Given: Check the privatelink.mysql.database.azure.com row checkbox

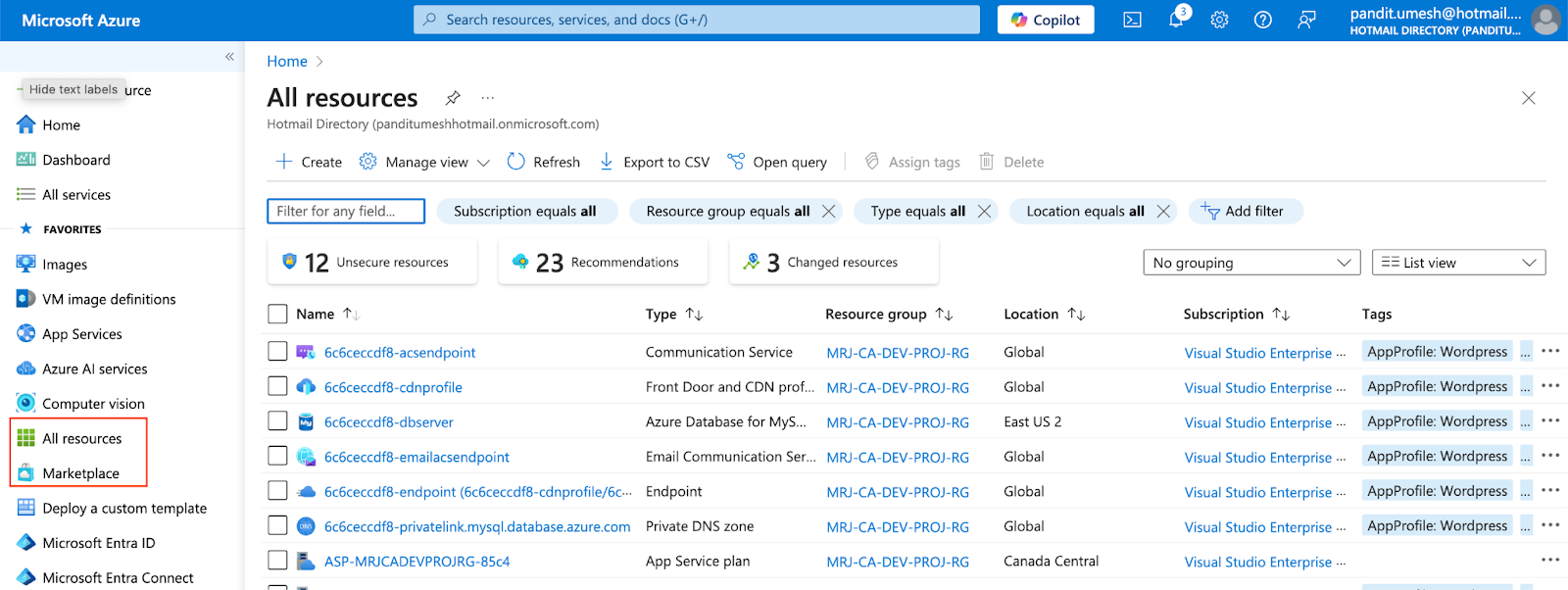Looking at the screenshot, I should coord(277,525).
